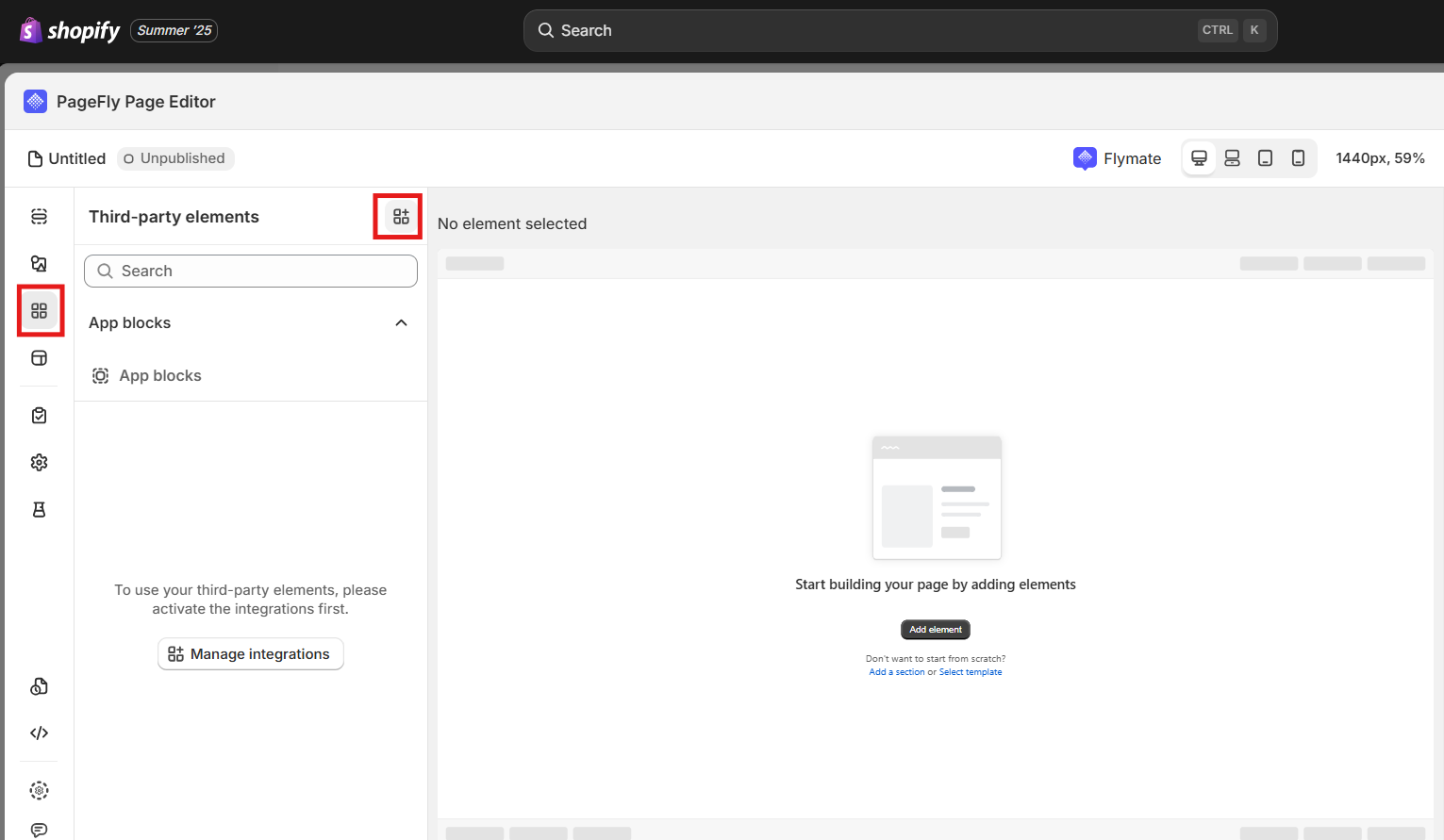Open the image media icon in sidebar
This screenshot has width=1444, height=840.
[x=40, y=264]
